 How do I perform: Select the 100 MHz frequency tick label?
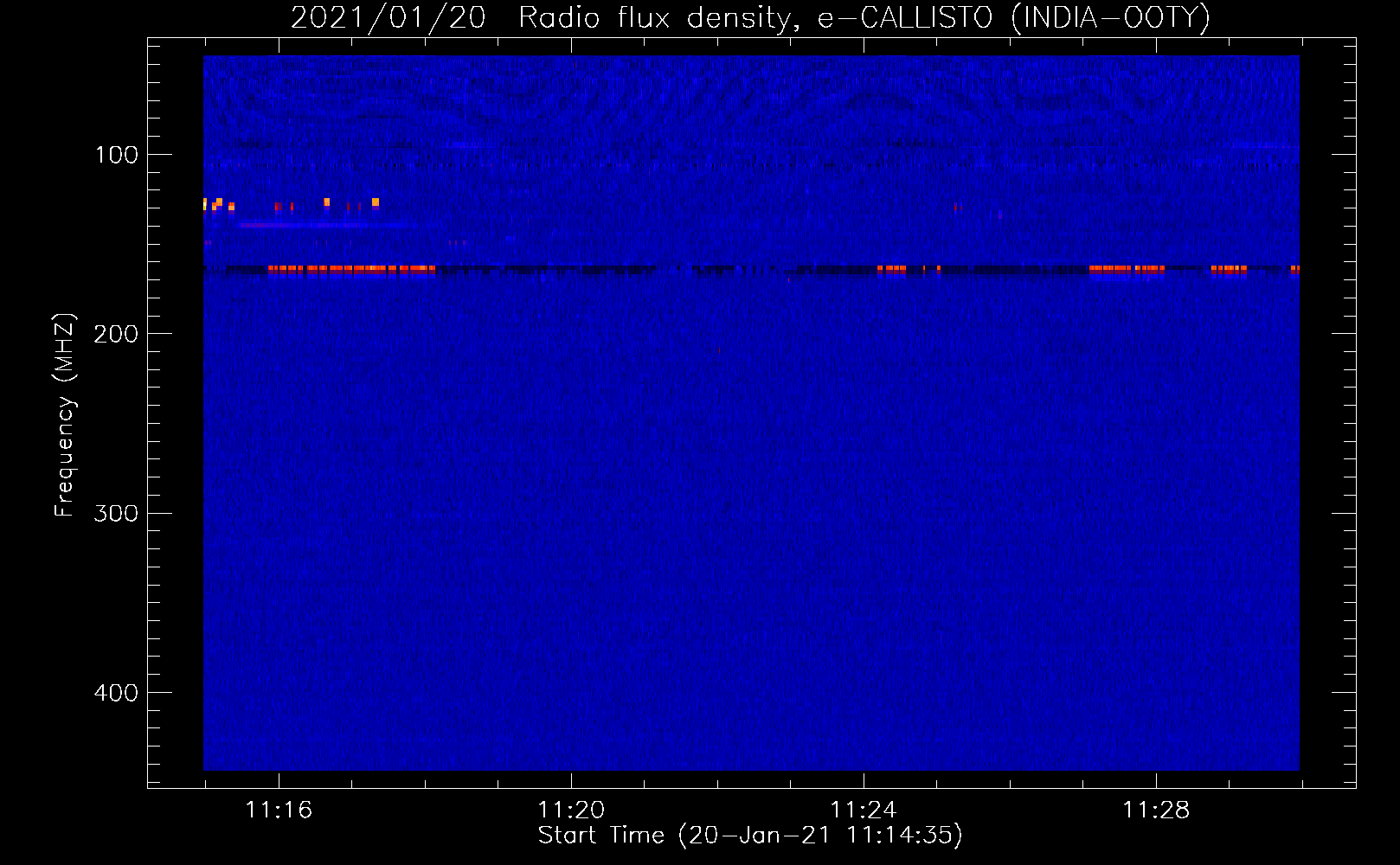click(x=117, y=155)
